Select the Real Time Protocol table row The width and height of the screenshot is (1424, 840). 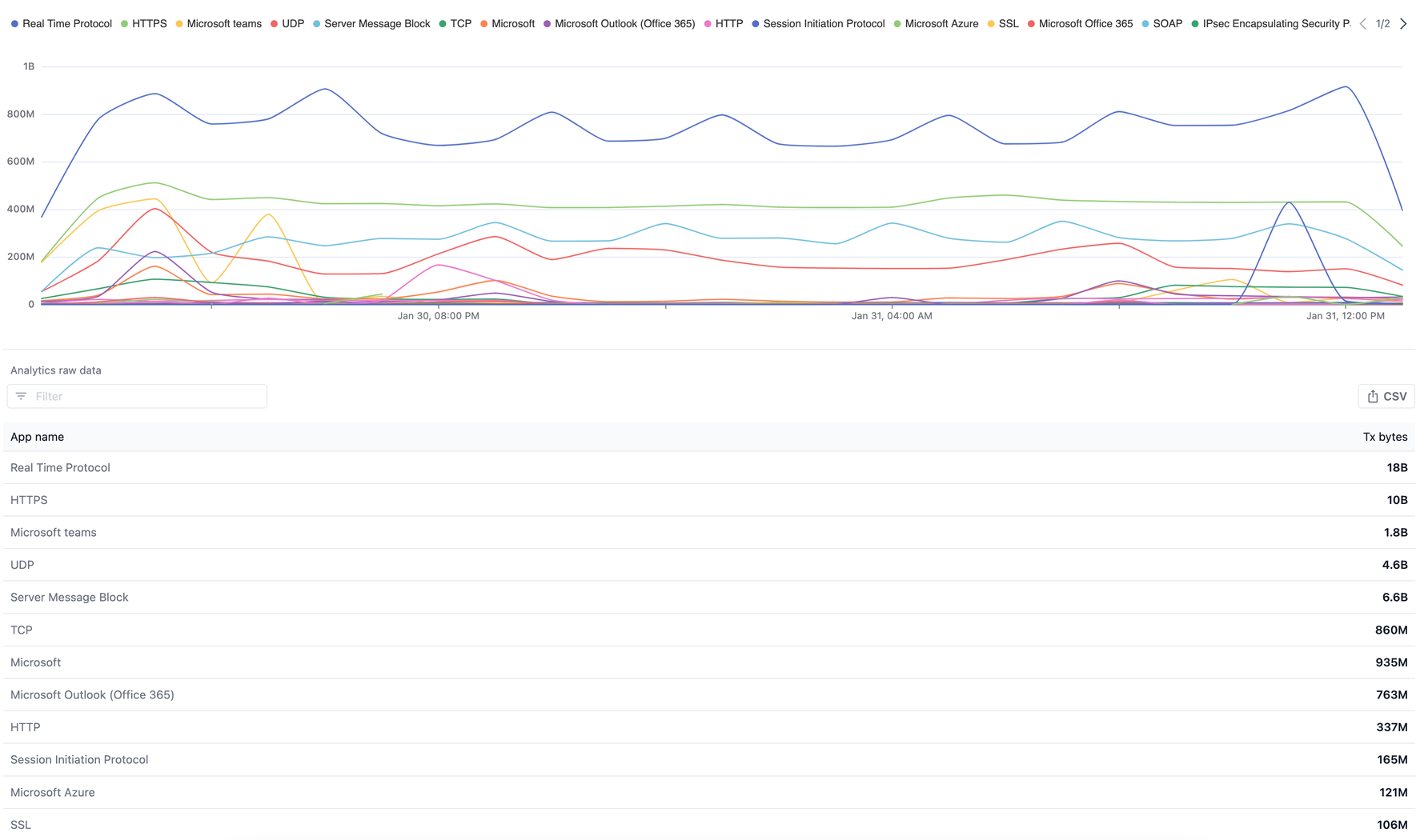(708, 468)
